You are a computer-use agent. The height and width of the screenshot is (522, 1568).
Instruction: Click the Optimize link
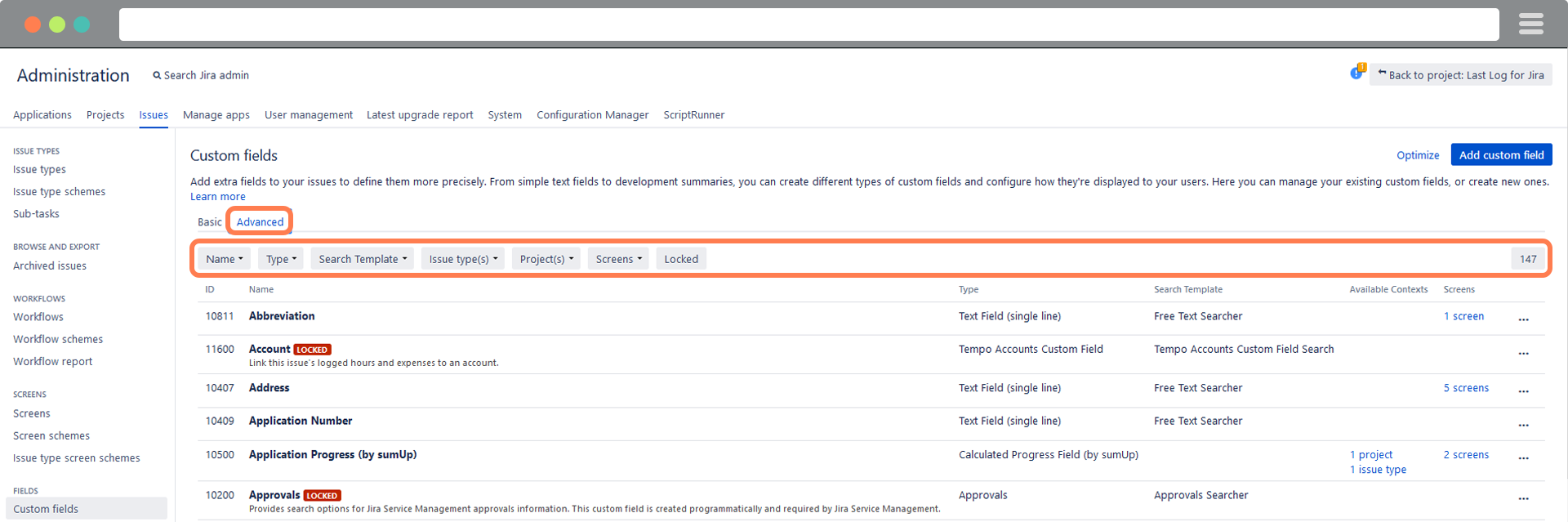click(1417, 155)
